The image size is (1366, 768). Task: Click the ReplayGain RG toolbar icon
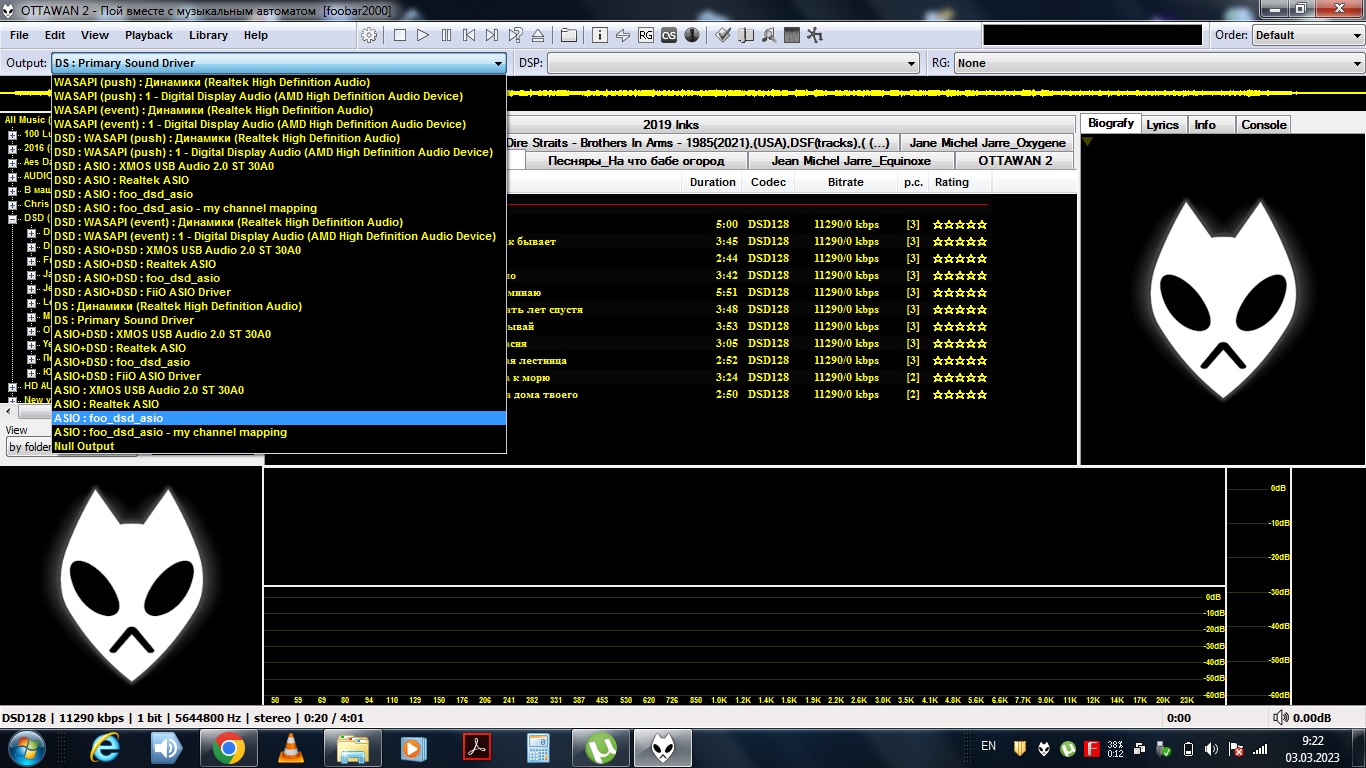[646, 35]
